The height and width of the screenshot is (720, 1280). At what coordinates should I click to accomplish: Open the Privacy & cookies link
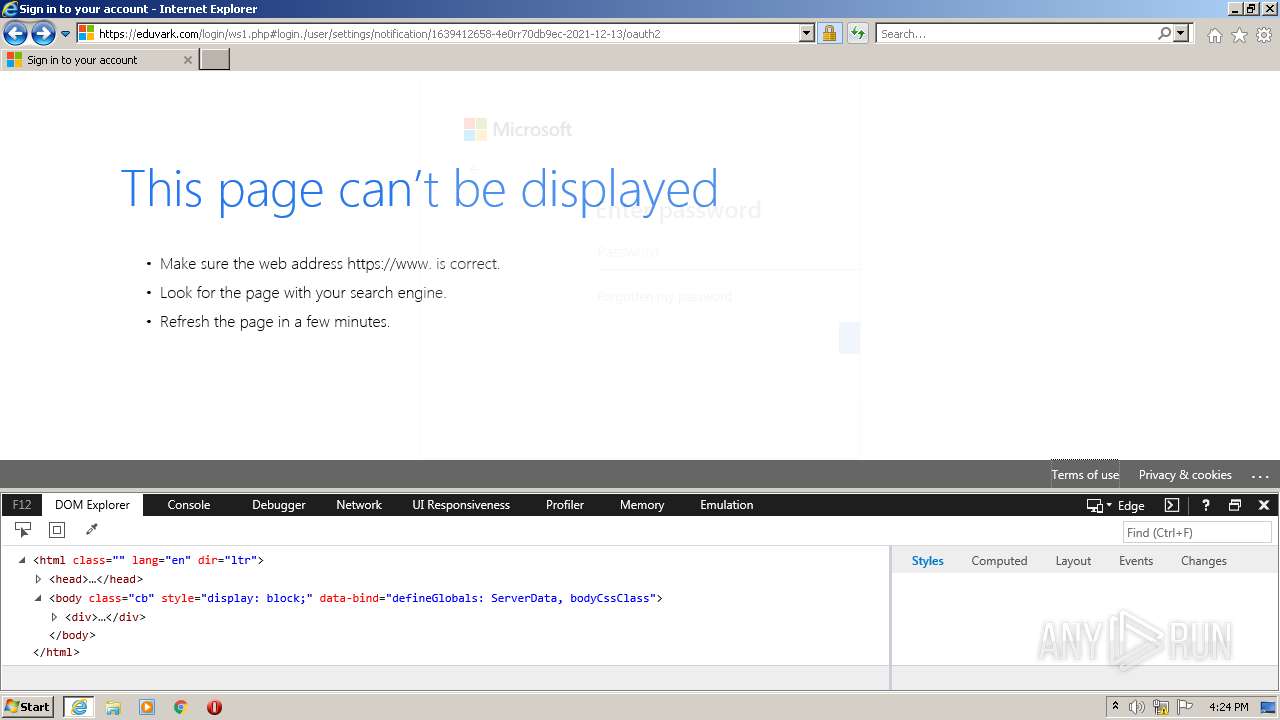pyautogui.click(x=1185, y=475)
